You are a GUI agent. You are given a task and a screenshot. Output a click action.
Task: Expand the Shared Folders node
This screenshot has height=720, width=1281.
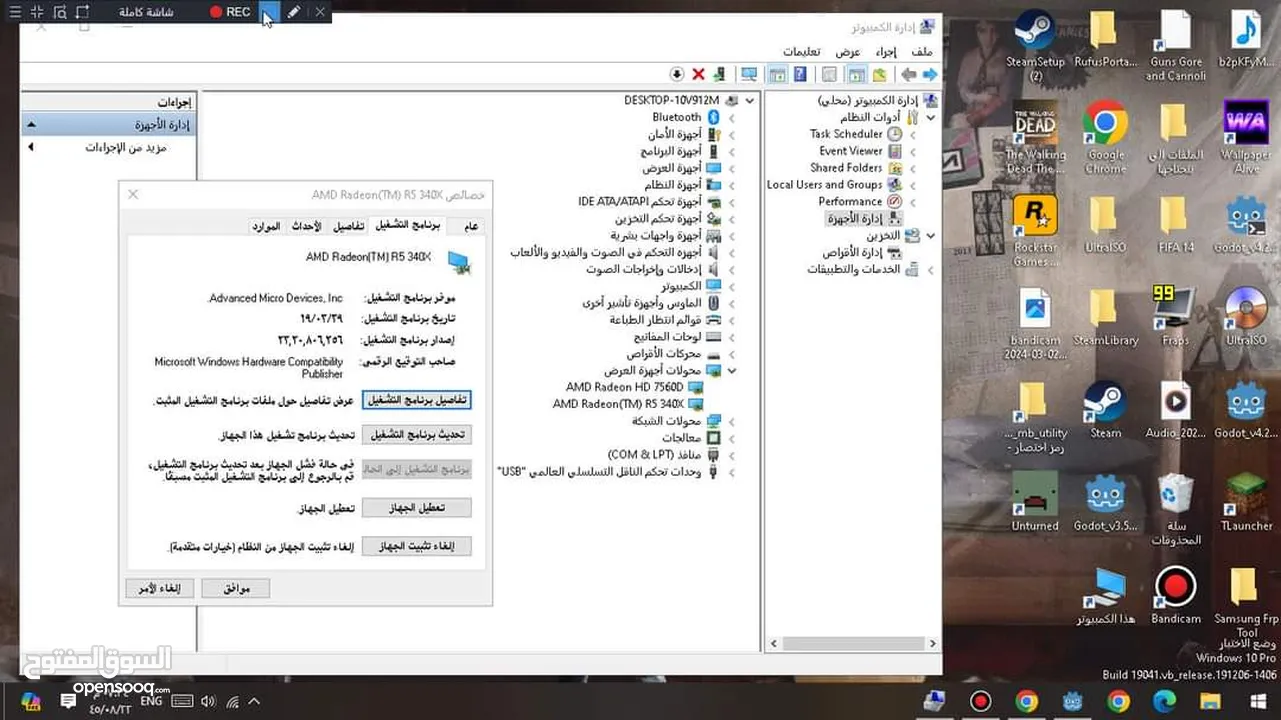coord(913,169)
